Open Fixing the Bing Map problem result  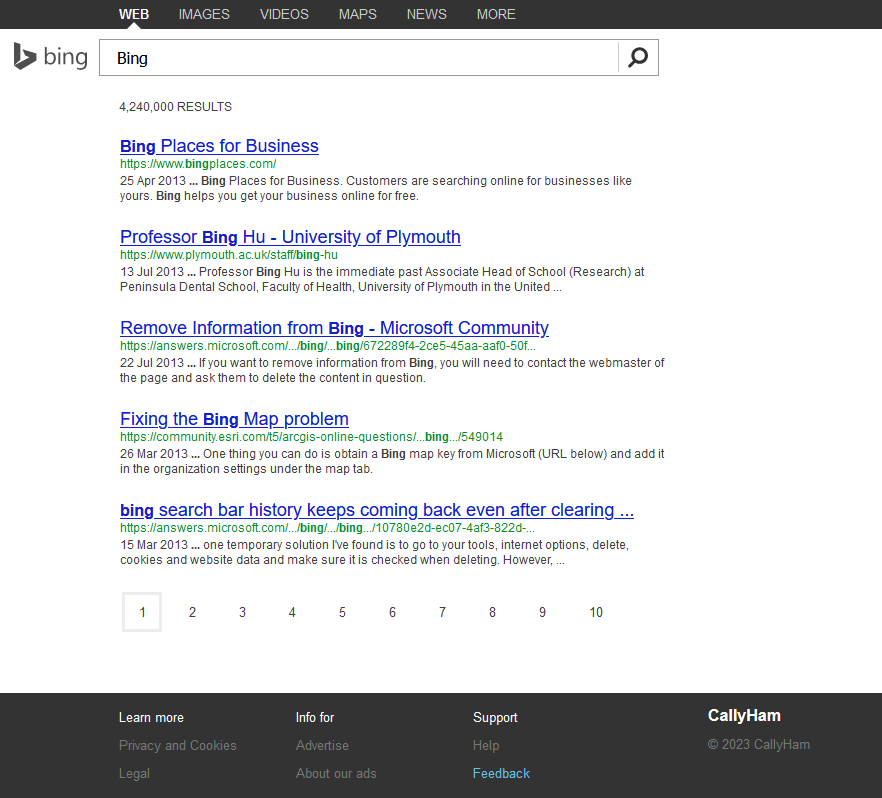(234, 419)
